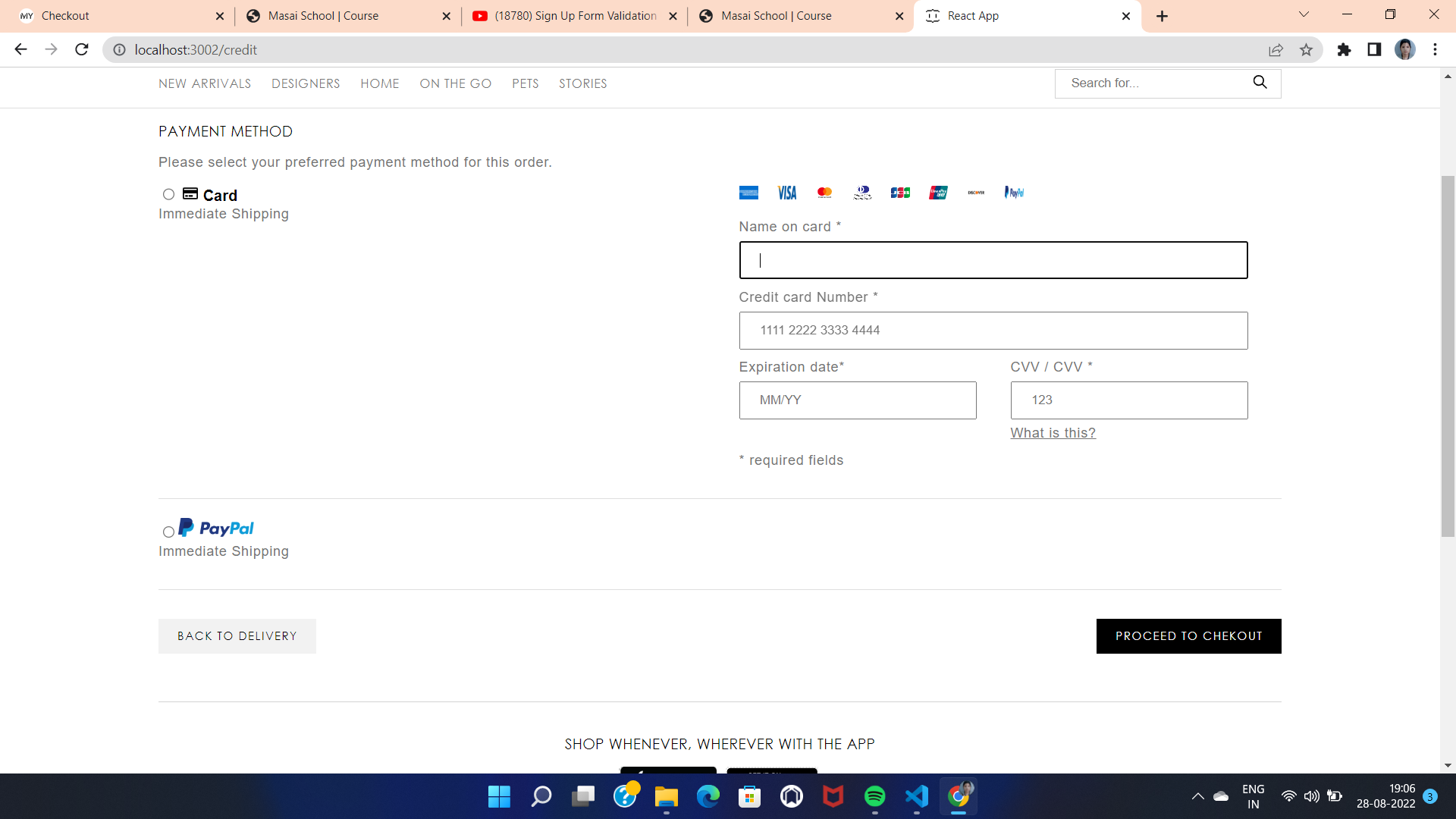The height and width of the screenshot is (819, 1456).
Task: Click the UnionPay card icon
Action: point(938,193)
